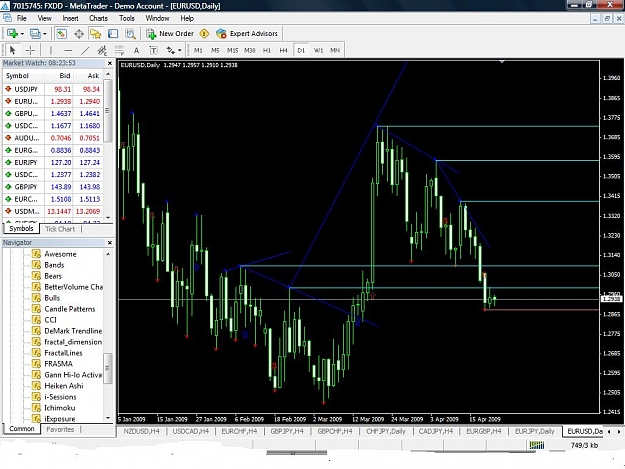Click the Bid column header
Screen dimensions: 625x469
tap(65, 76)
